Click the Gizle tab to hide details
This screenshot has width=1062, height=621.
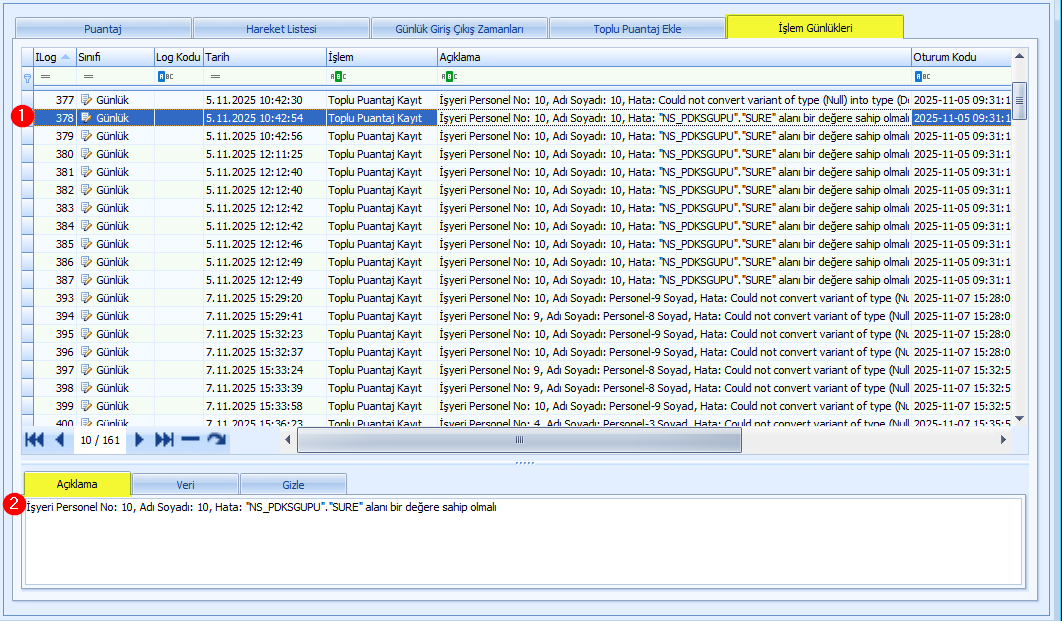coord(293,485)
